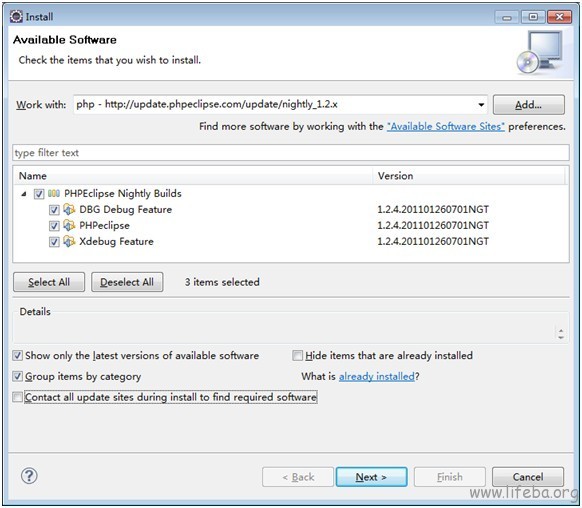This screenshot has height=508, width=582.
Task: Uncheck the DBG Debug Feature checkbox
Action: point(54,210)
